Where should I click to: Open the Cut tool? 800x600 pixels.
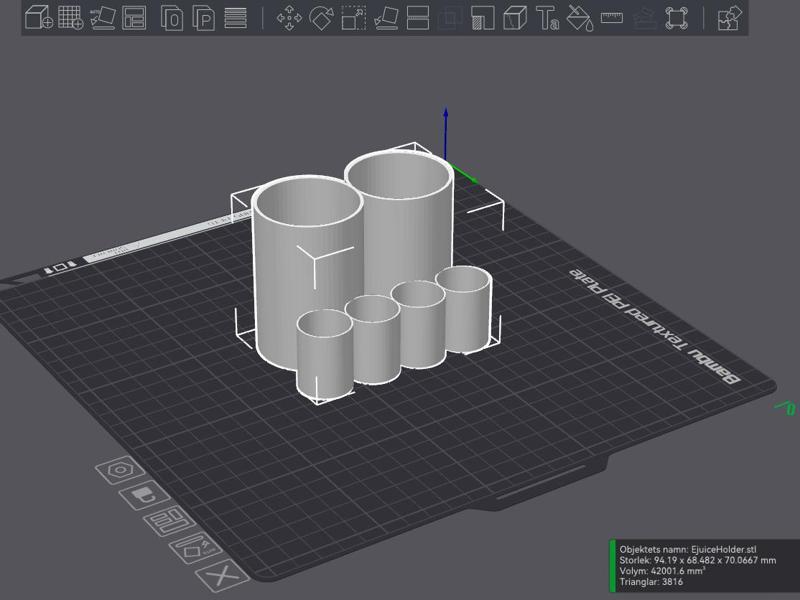click(418, 17)
